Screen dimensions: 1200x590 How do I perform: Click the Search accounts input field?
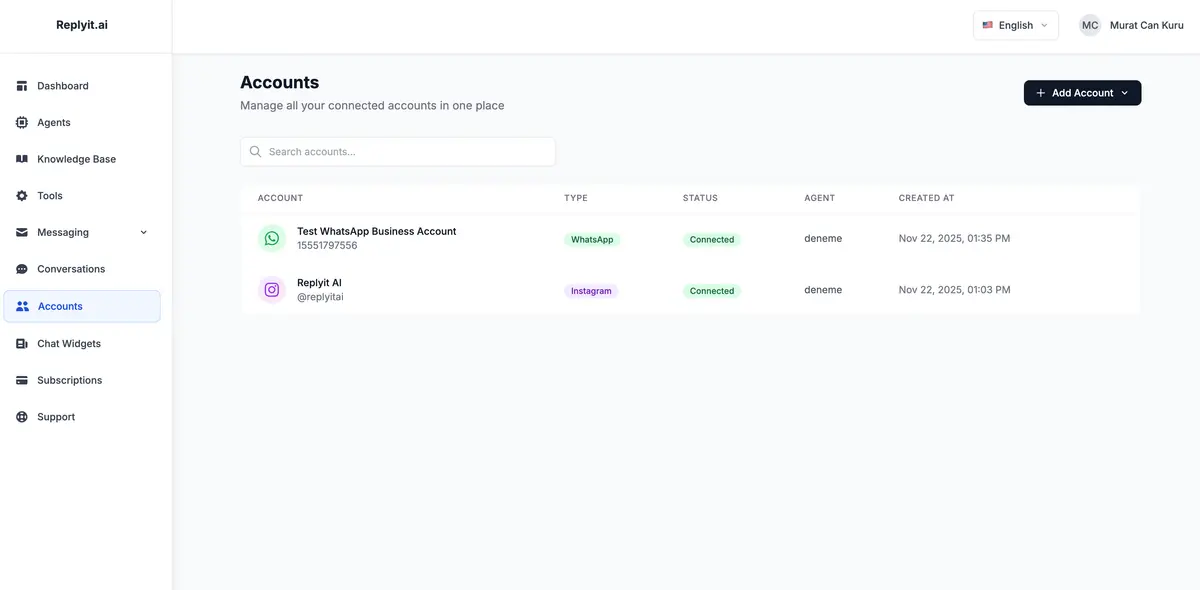point(397,150)
